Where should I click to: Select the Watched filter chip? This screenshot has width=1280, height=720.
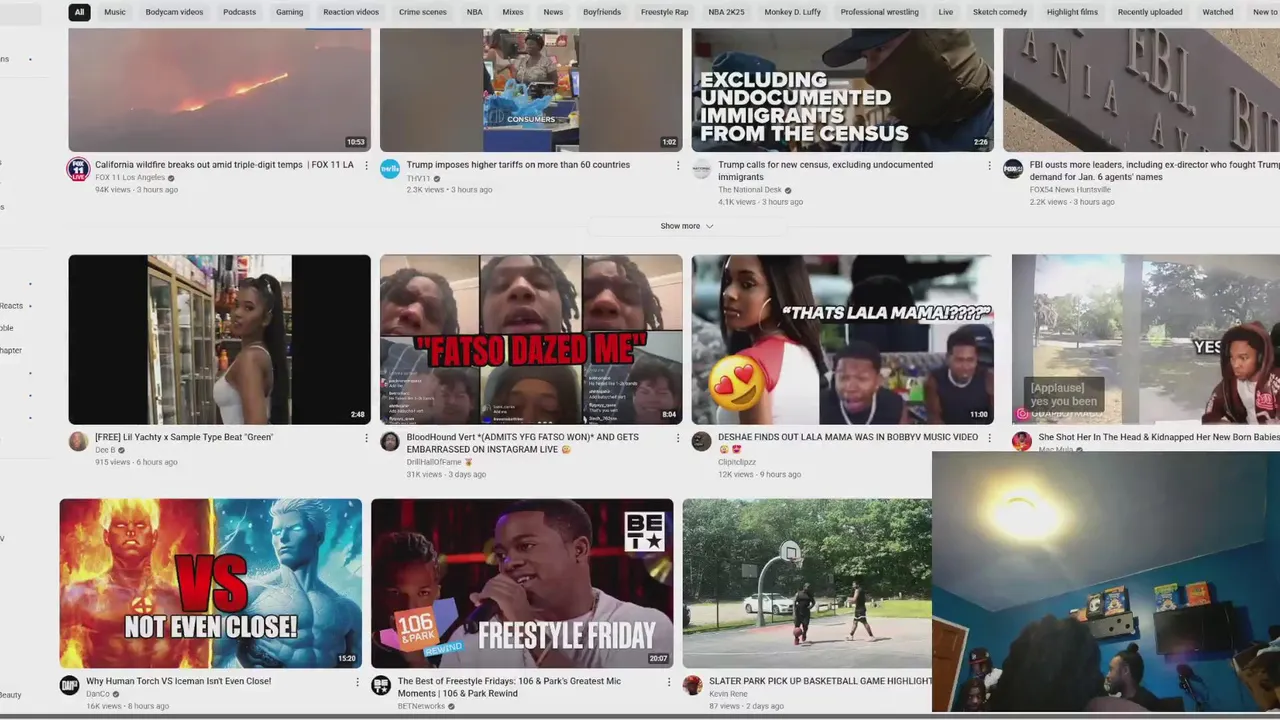coord(1217,12)
